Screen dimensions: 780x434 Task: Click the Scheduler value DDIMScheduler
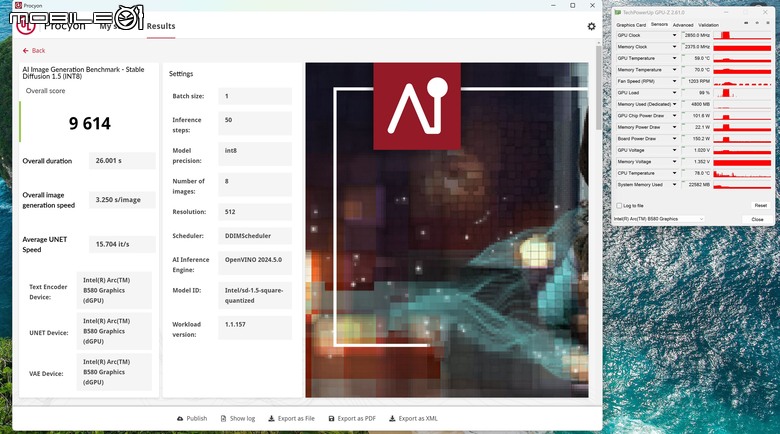255,236
